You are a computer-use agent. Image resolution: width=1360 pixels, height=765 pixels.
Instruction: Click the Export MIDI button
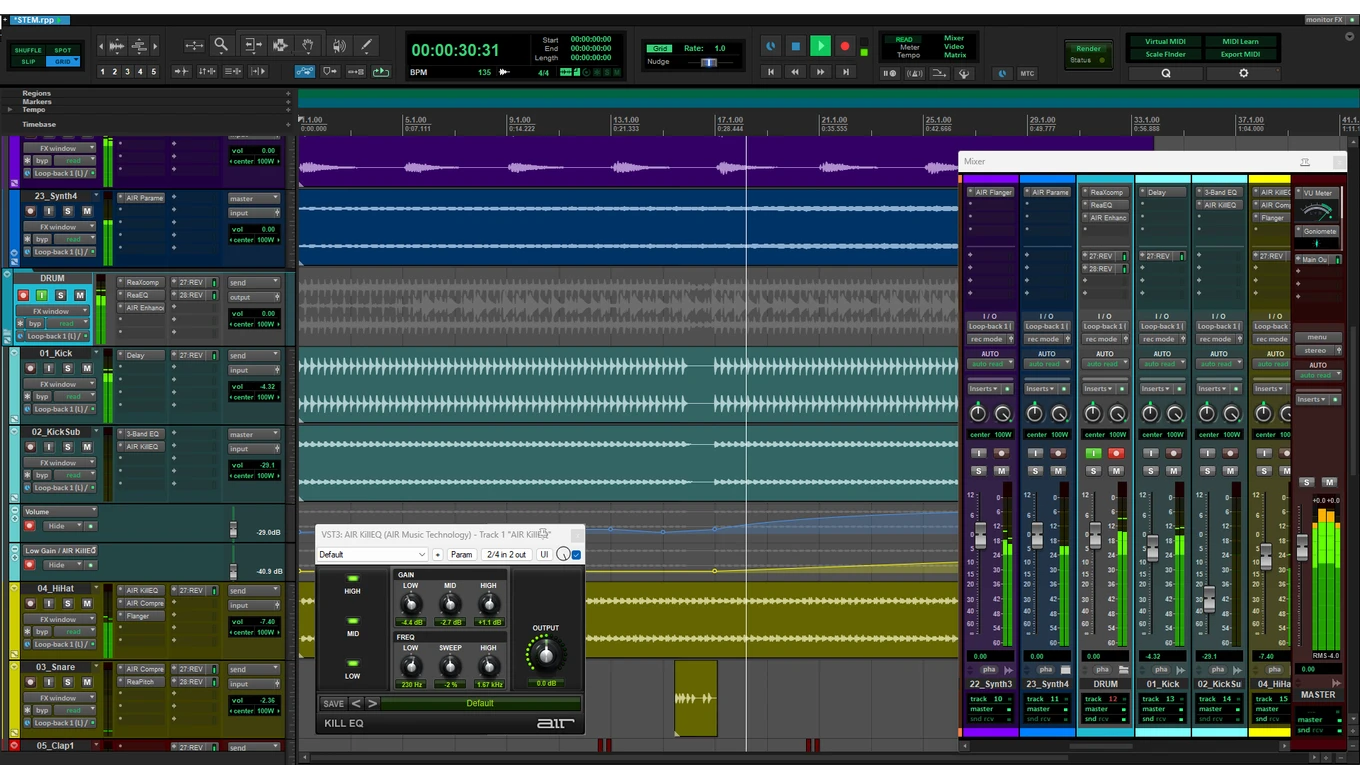1240,54
